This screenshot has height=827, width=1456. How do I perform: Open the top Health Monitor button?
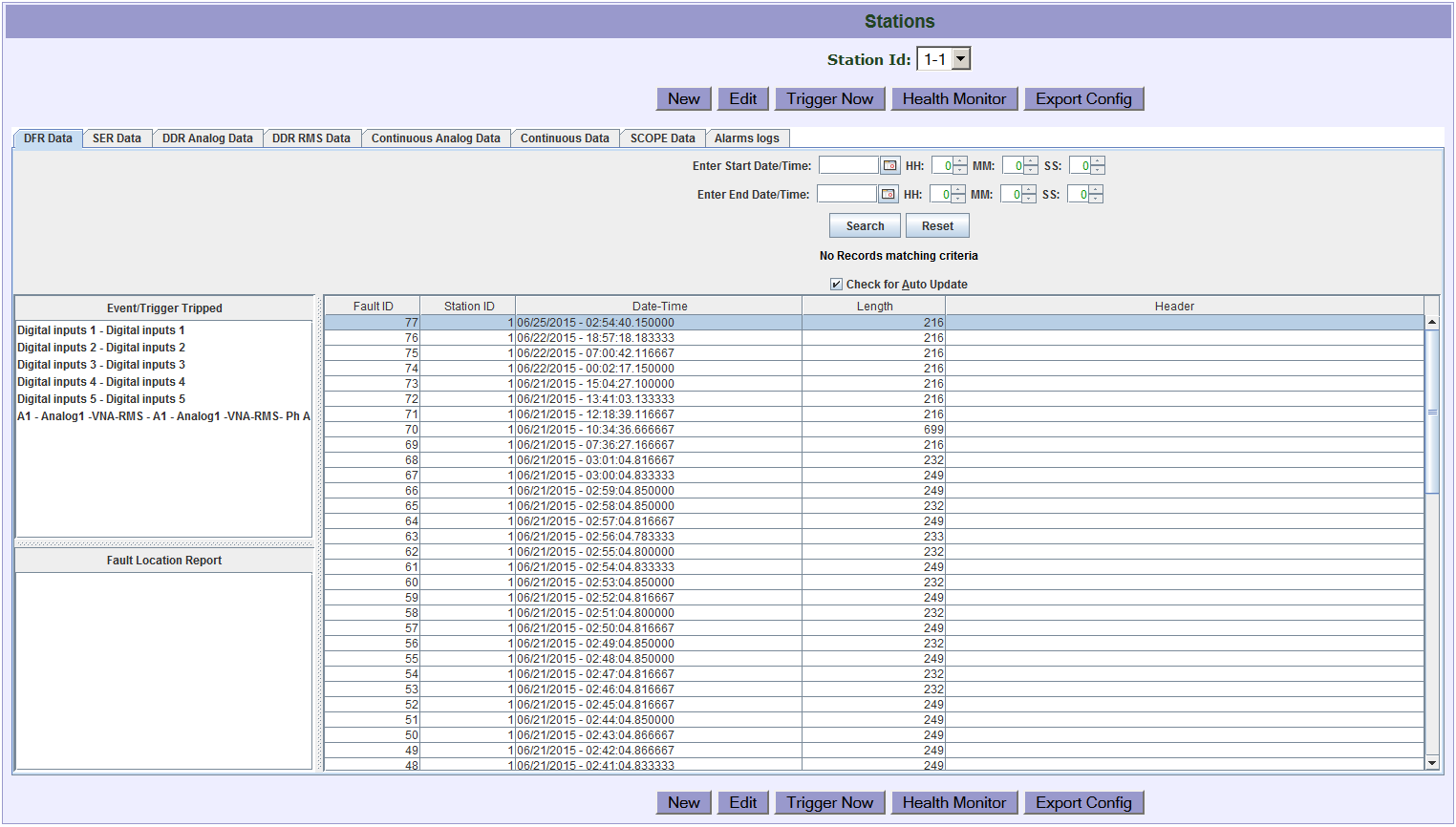[954, 99]
